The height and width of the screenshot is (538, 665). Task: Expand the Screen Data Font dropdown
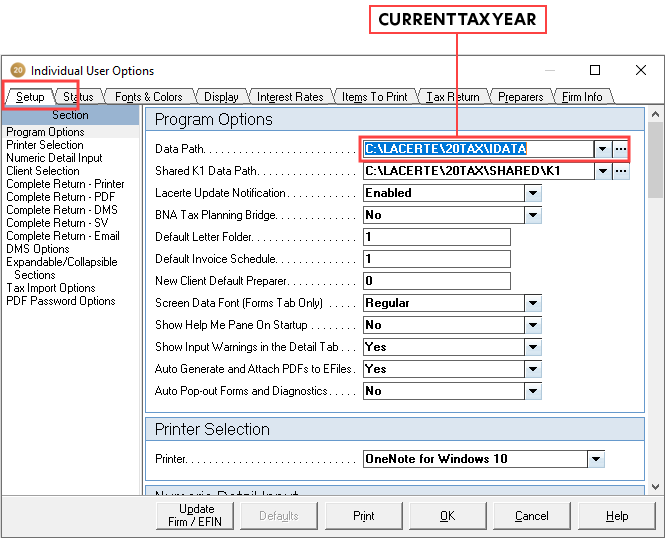coord(533,303)
